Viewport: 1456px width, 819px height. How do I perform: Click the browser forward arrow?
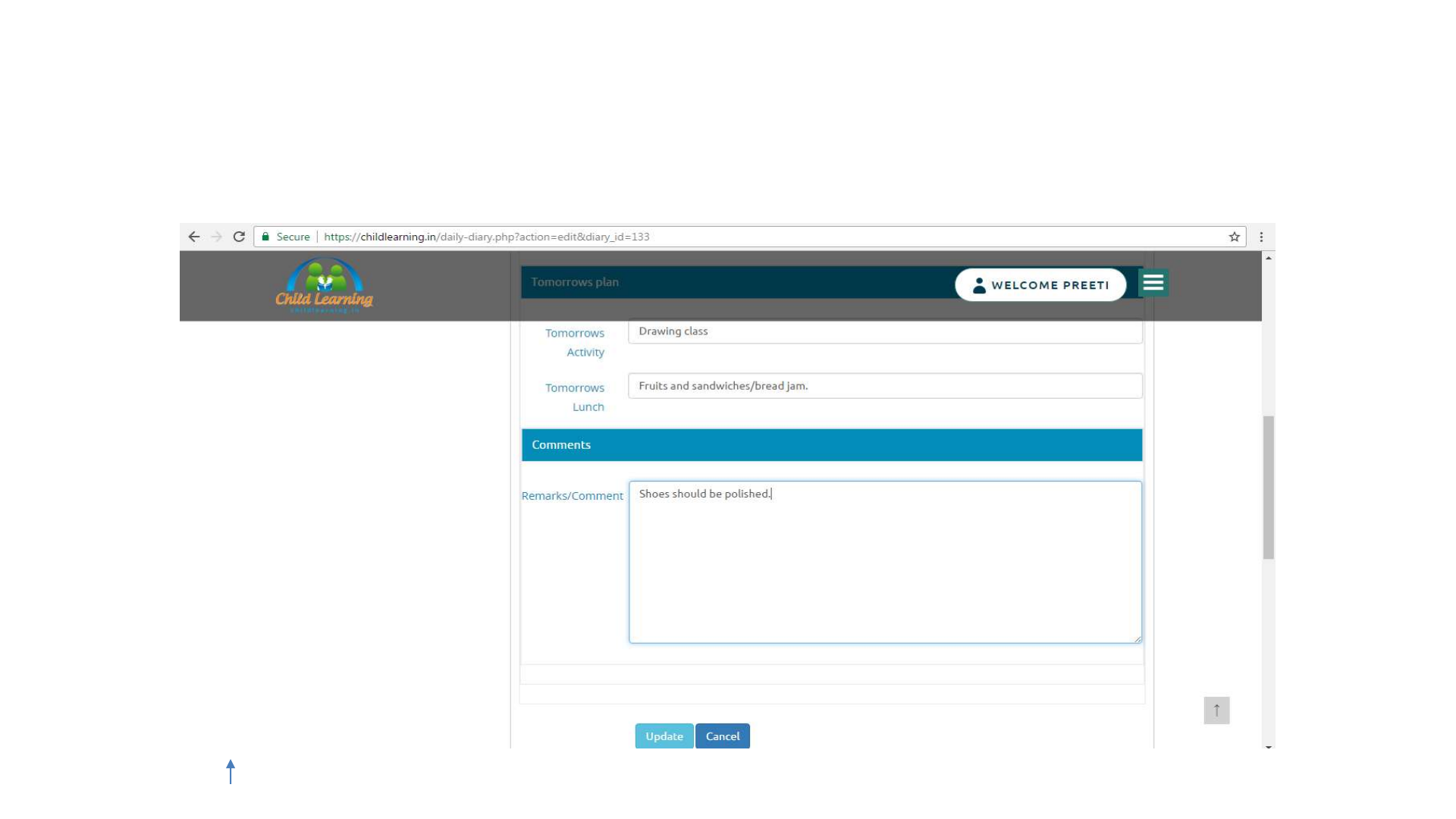(x=217, y=237)
